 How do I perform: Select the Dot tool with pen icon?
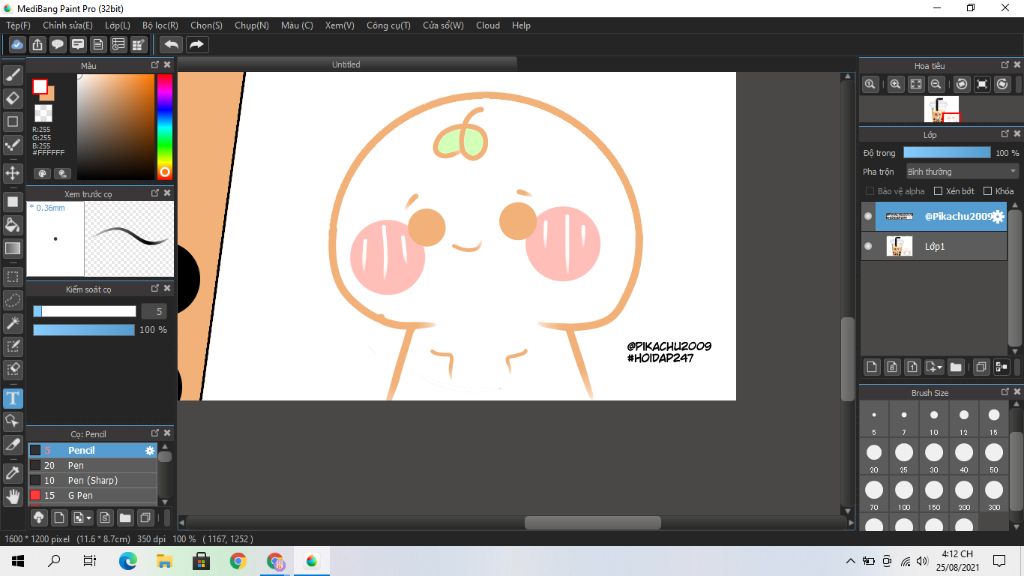[x=12, y=145]
